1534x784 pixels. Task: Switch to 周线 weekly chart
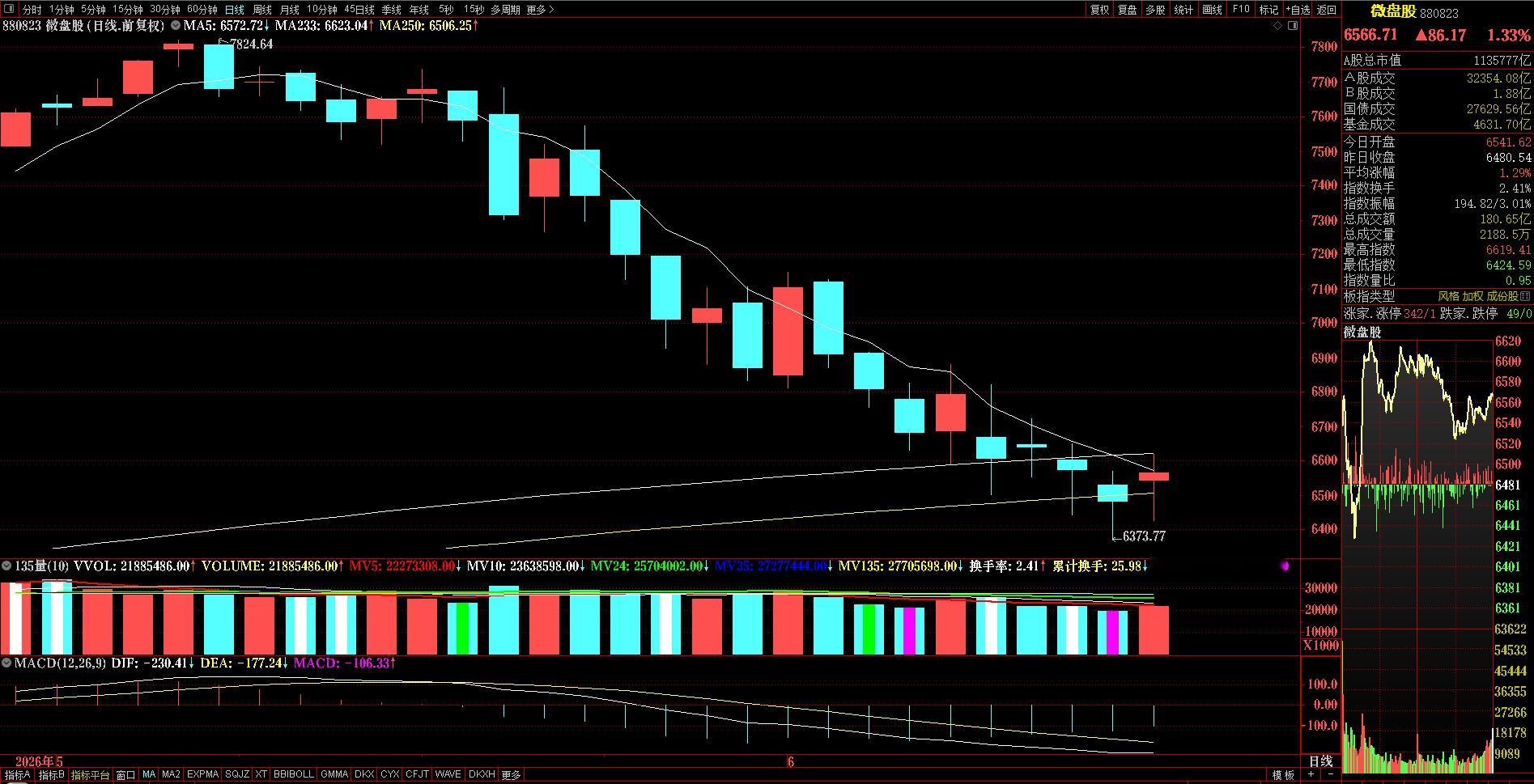(262, 10)
